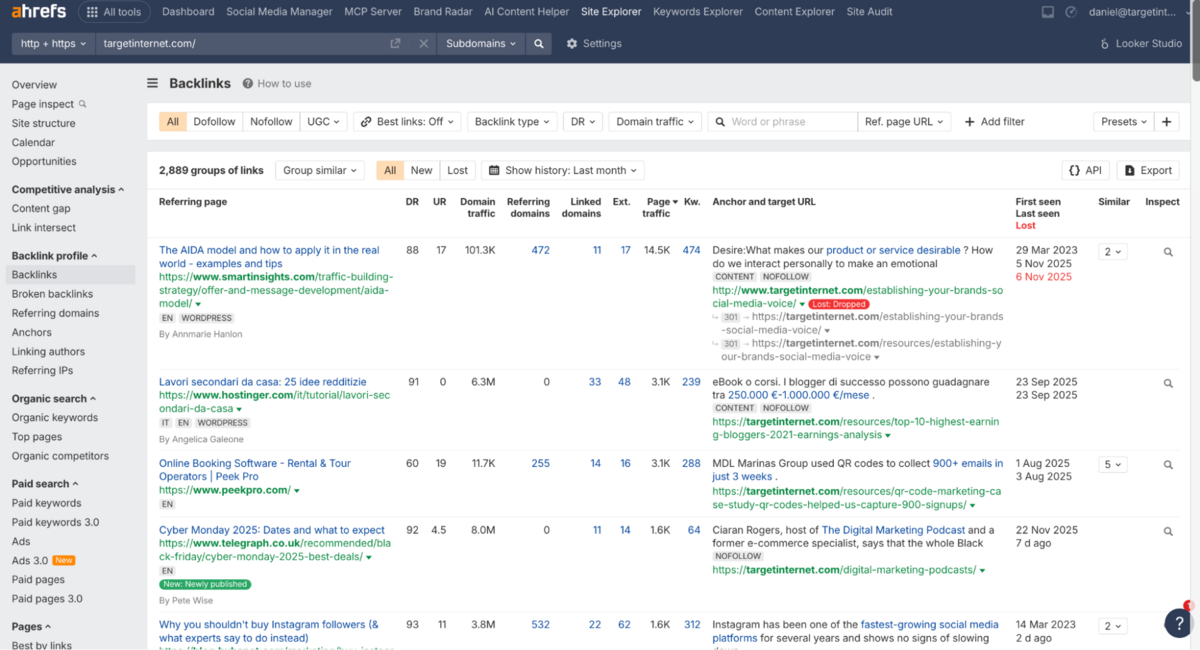Expand Similar 5 for peekpro row
The width and height of the screenshot is (1200, 650).
(1112, 464)
